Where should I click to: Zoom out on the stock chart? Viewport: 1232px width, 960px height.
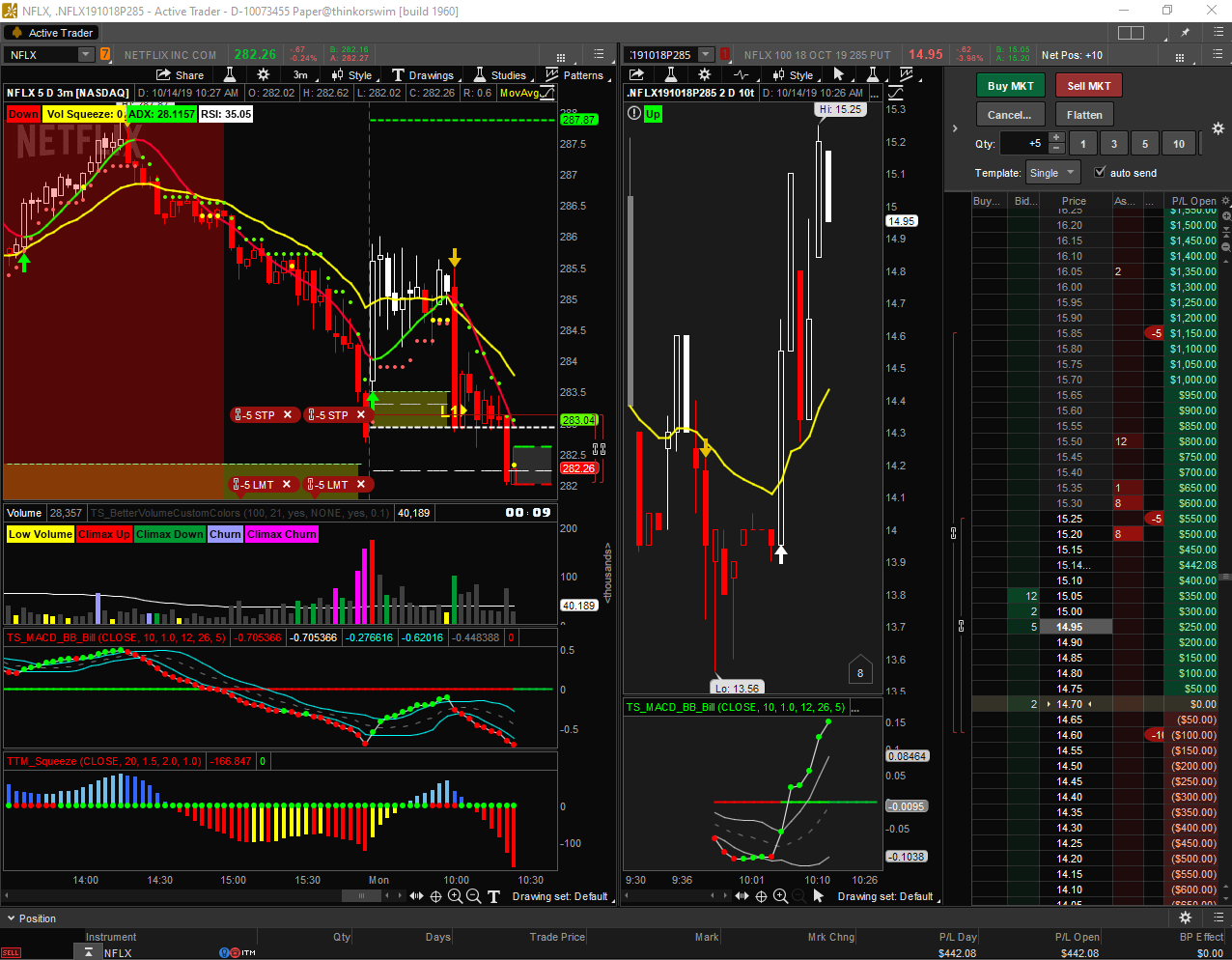[473, 896]
